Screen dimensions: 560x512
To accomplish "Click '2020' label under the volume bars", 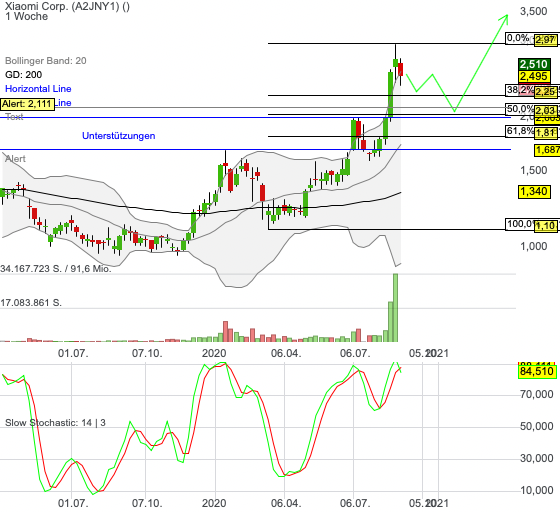I will [214, 353].
